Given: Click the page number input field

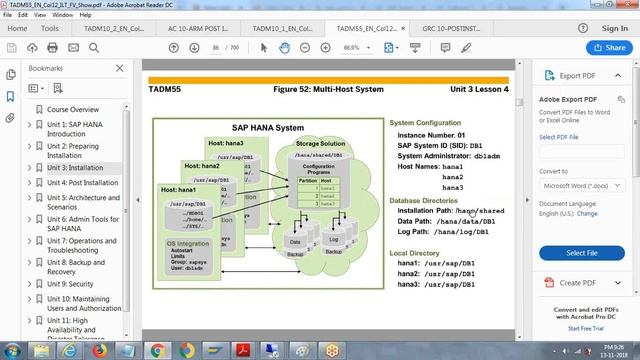Looking at the screenshot, I should click(x=216, y=48).
